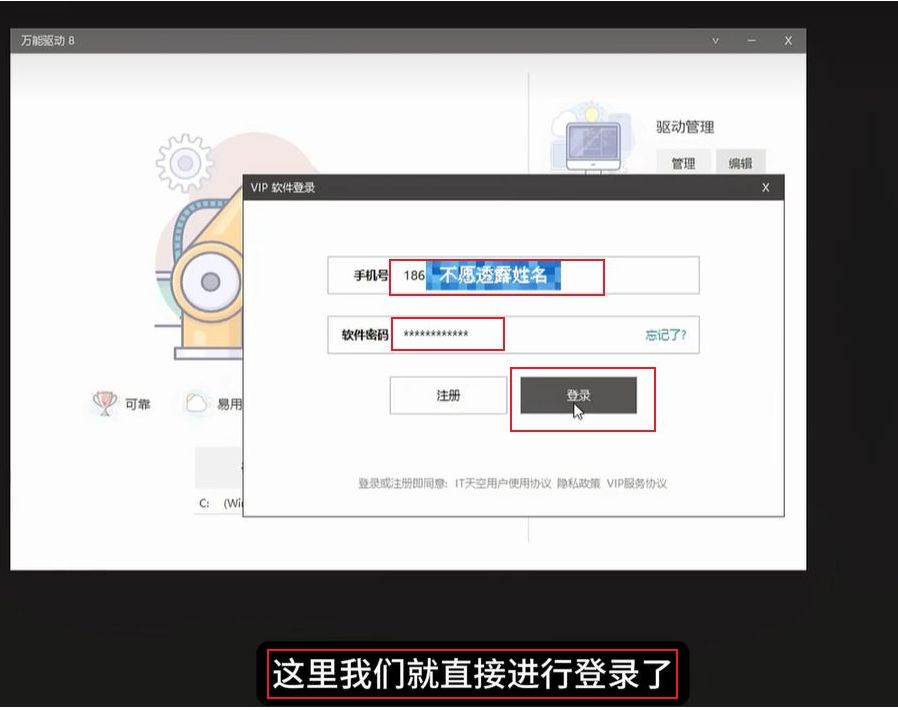The height and width of the screenshot is (710, 898).
Task: Select the C: drive entry
Action: tap(204, 503)
